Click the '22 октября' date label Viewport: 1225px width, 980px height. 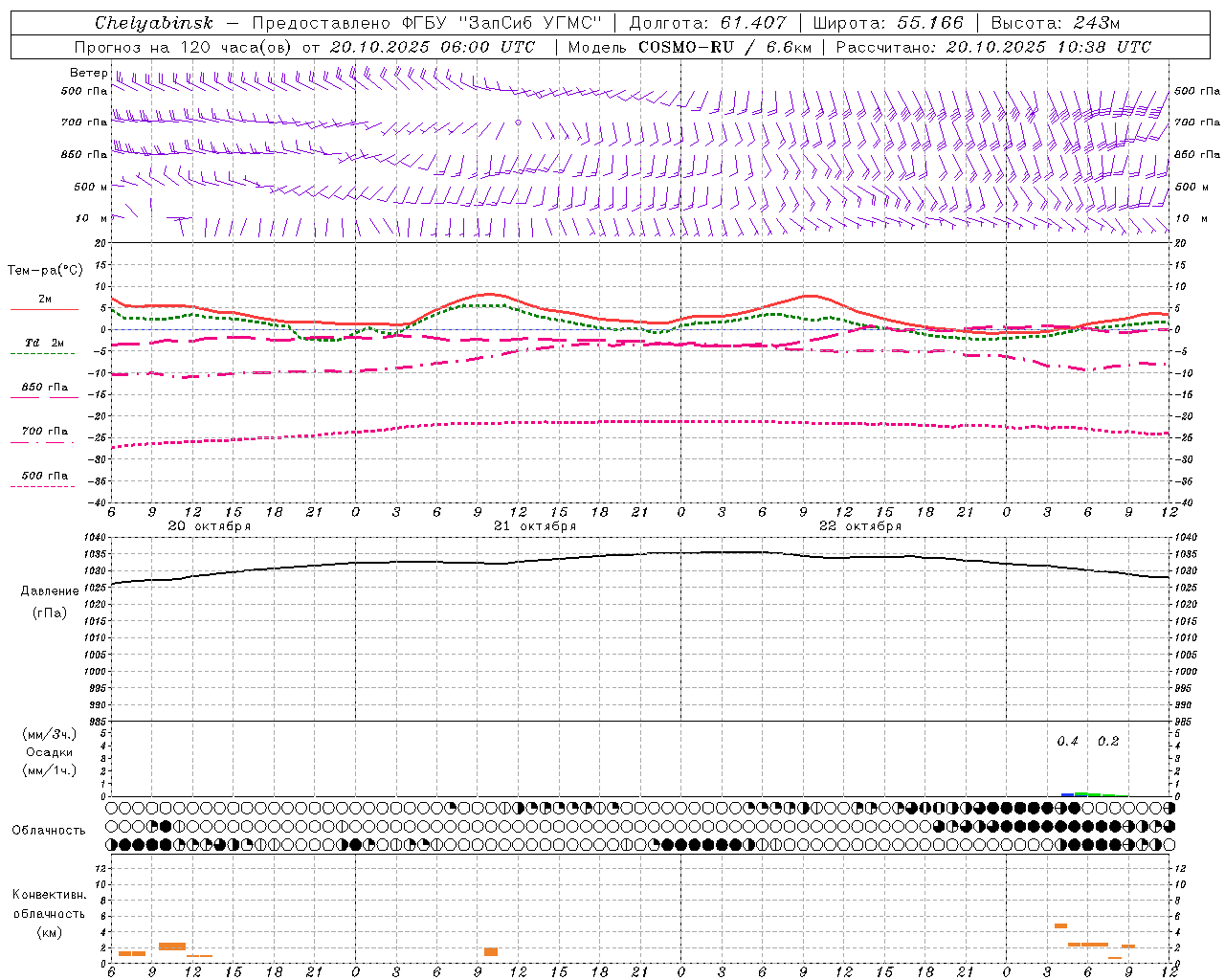(x=860, y=526)
